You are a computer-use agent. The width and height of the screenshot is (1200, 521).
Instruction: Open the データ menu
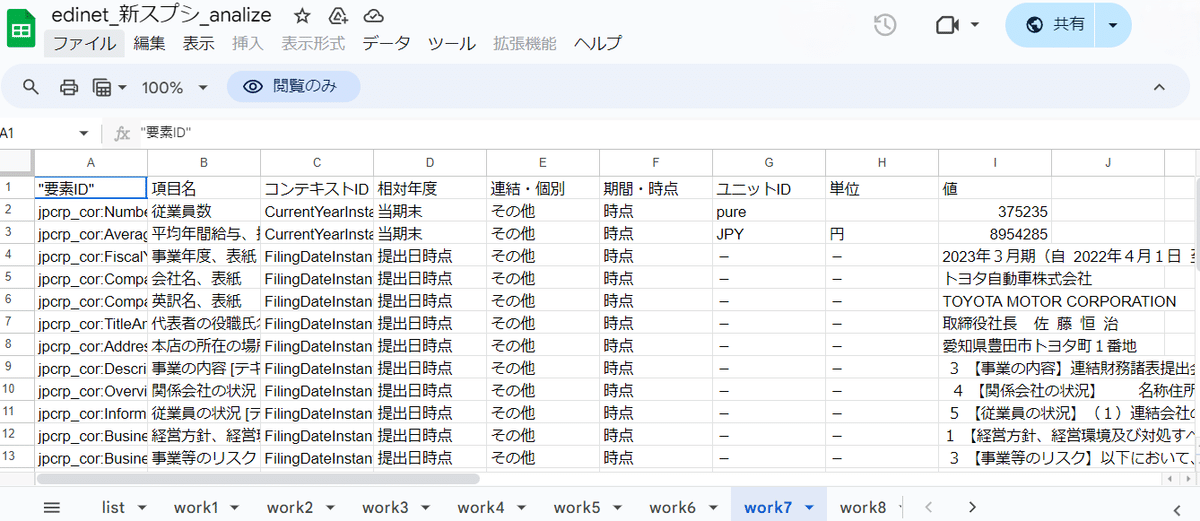point(386,43)
